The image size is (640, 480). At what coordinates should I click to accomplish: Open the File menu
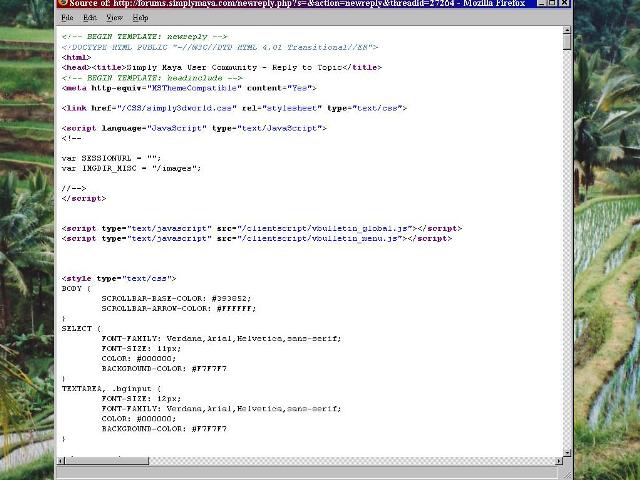coord(67,18)
